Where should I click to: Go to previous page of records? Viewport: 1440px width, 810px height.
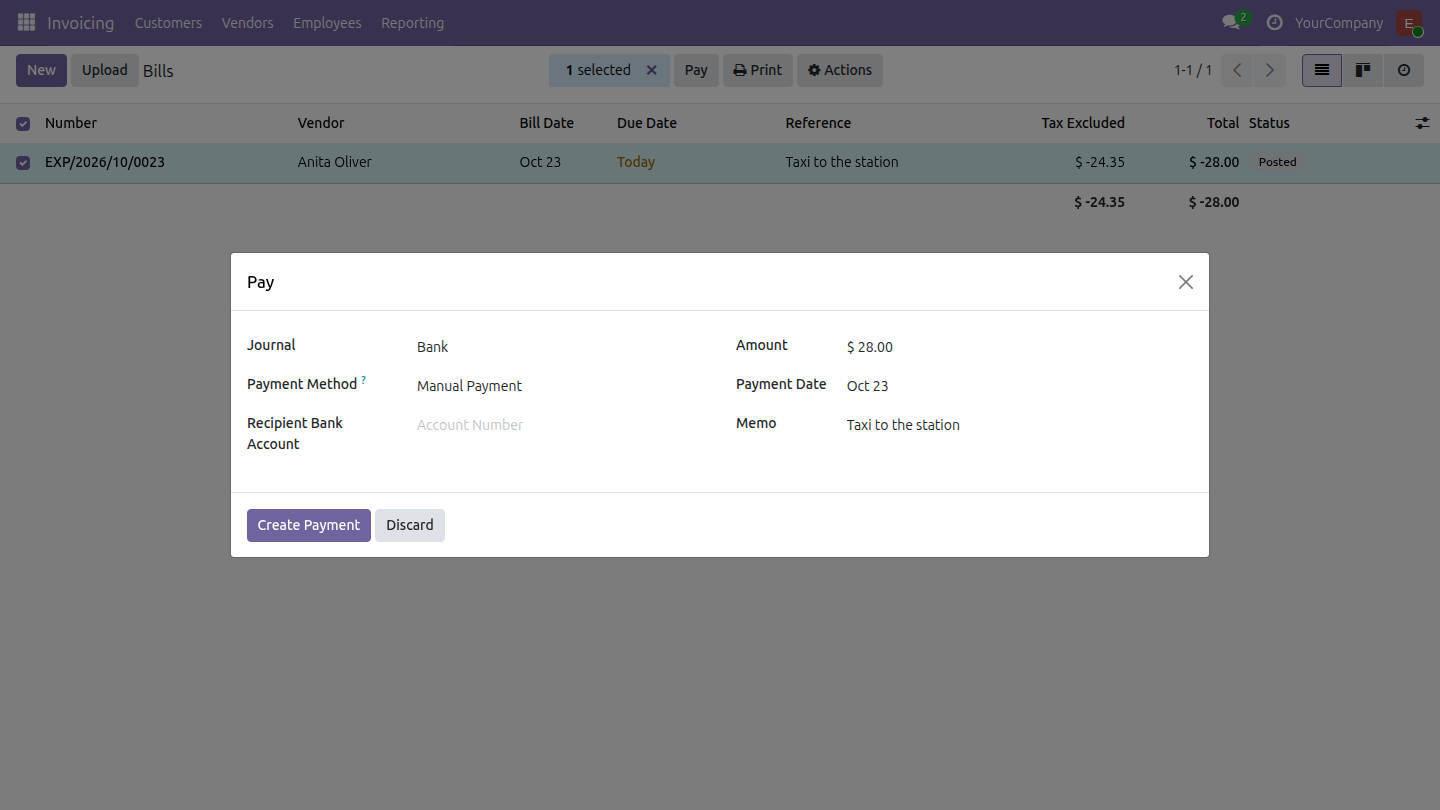tap(1237, 70)
